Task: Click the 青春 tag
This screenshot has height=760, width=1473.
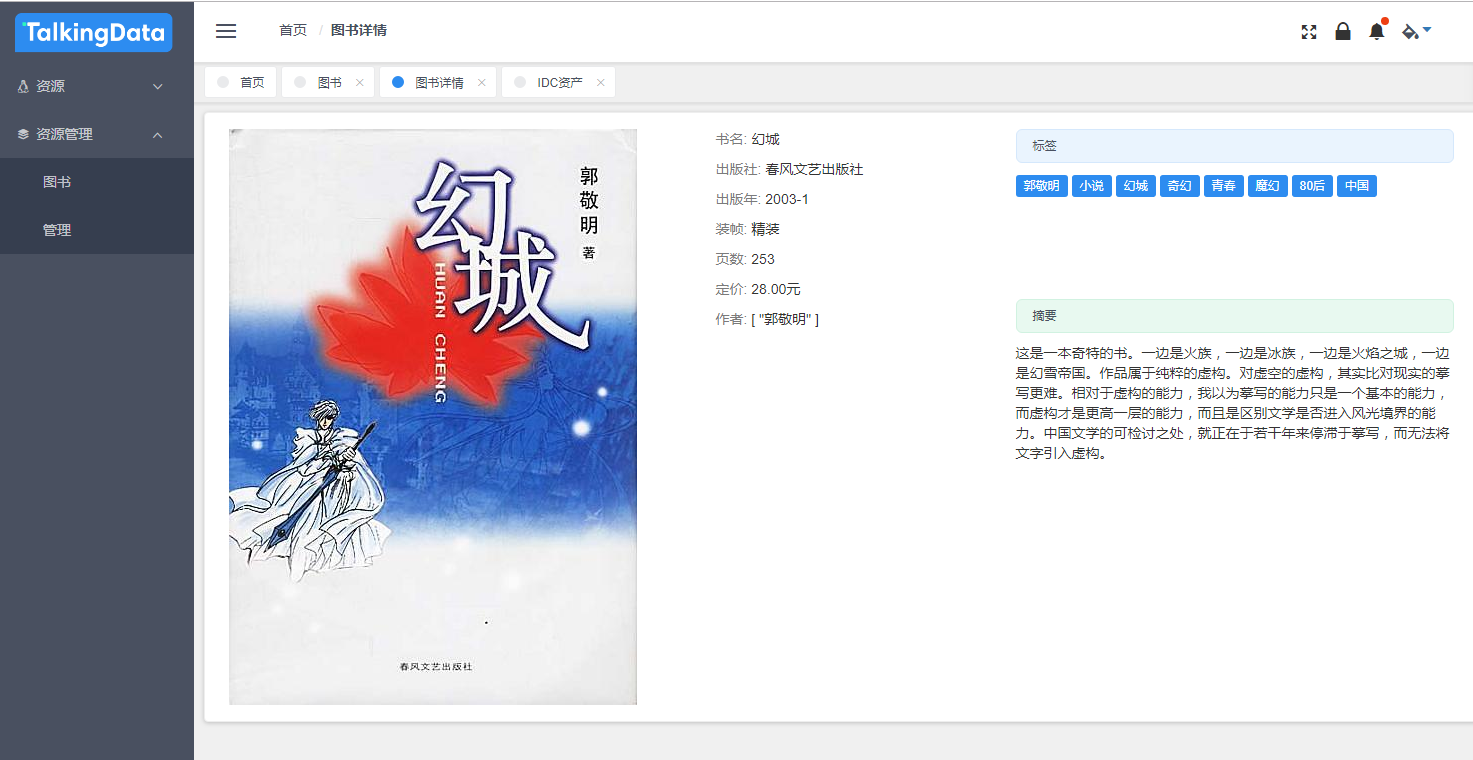Action: point(1224,186)
